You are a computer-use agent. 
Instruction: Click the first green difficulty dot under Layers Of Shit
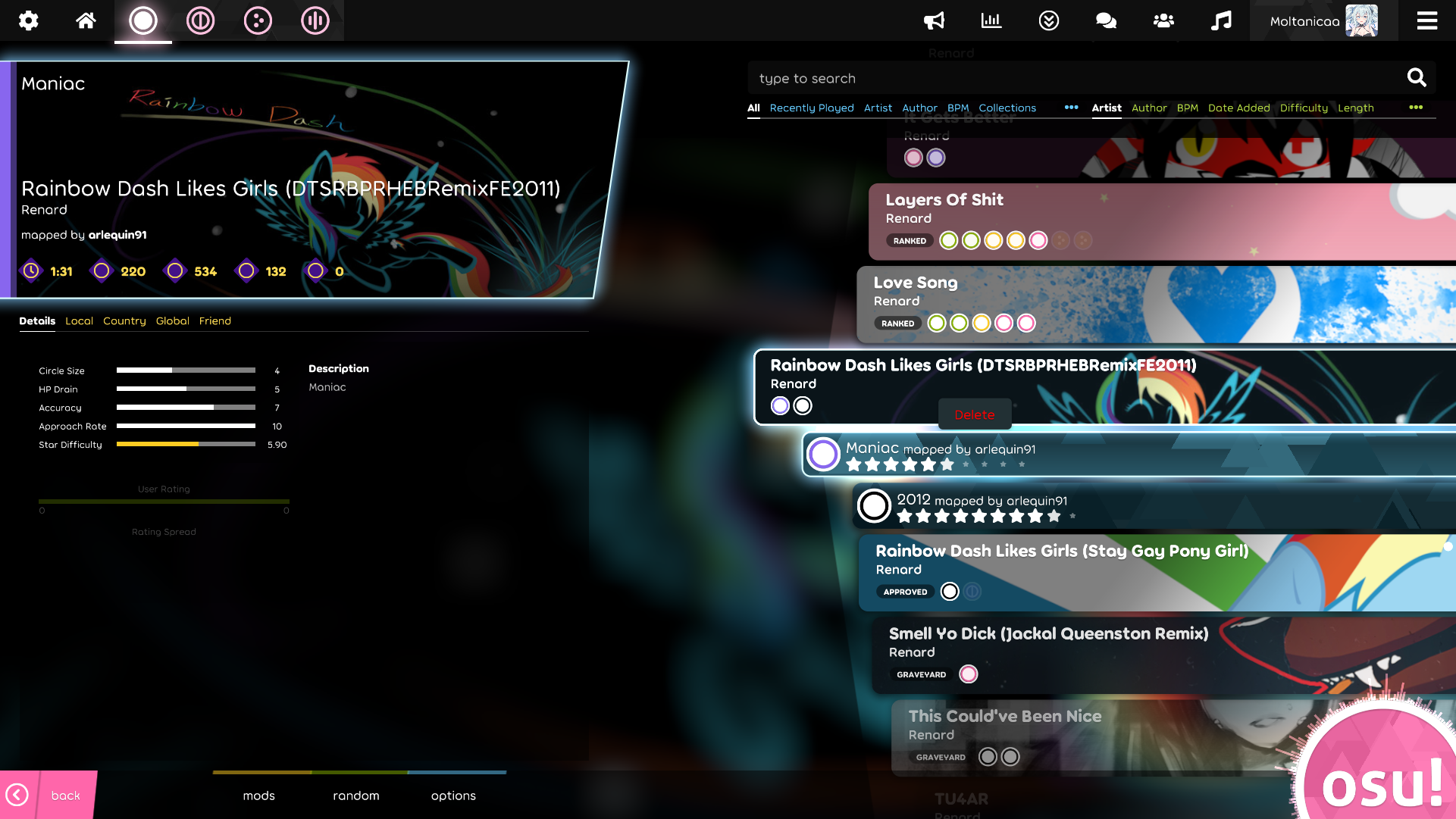(948, 241)
